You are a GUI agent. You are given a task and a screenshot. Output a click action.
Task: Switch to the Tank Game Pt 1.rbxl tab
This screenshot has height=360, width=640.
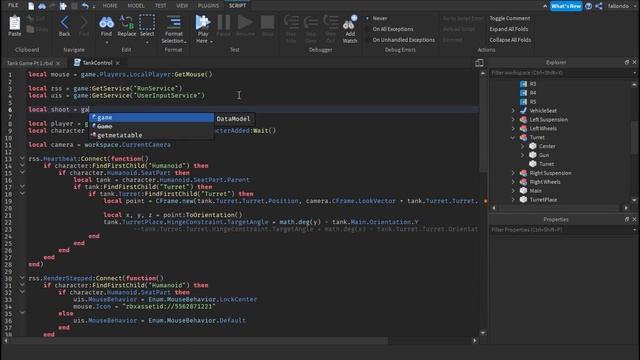(x=31, y=63)
